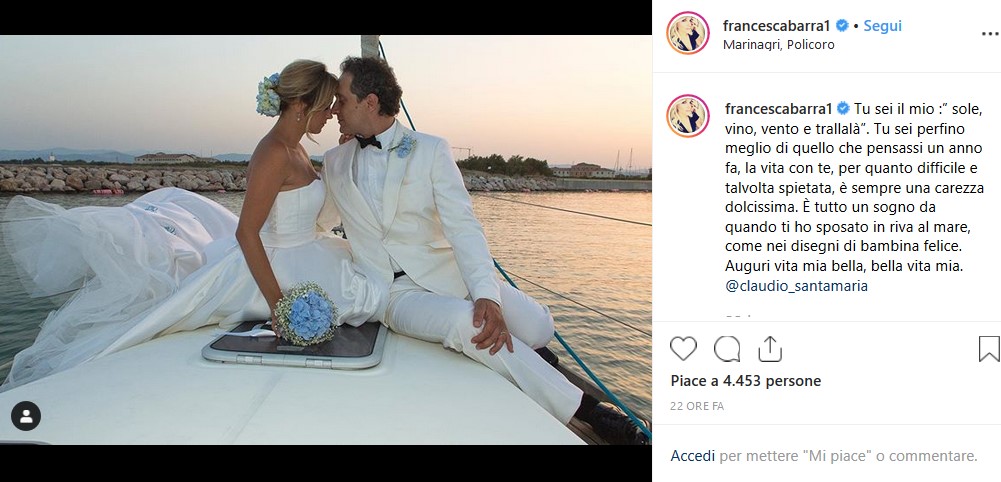Click the profile avatar in the post header
Viewport: 1001px width, 482px height.
tap(688, 35)
